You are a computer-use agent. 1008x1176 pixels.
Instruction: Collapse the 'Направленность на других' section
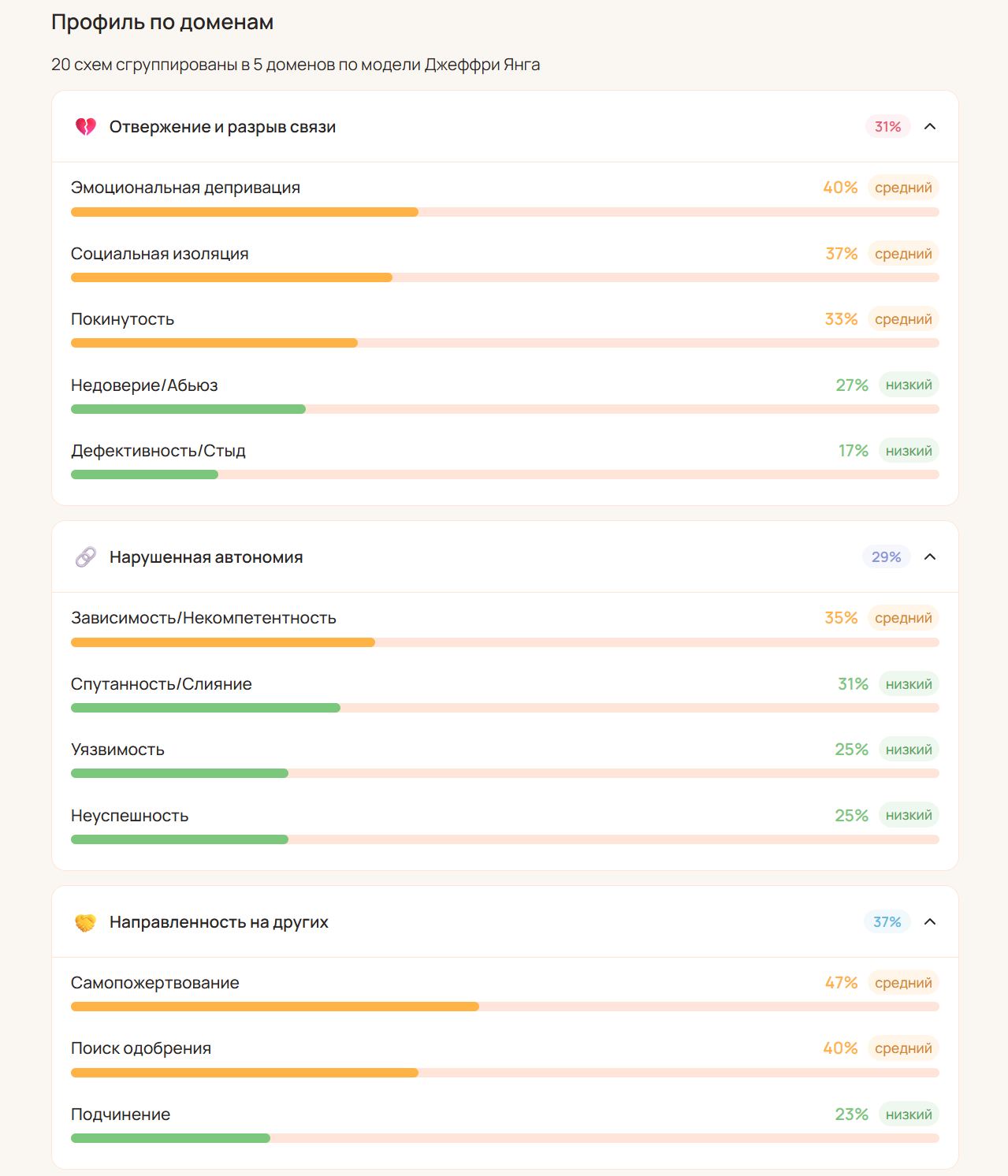click(x=931, y=921)
